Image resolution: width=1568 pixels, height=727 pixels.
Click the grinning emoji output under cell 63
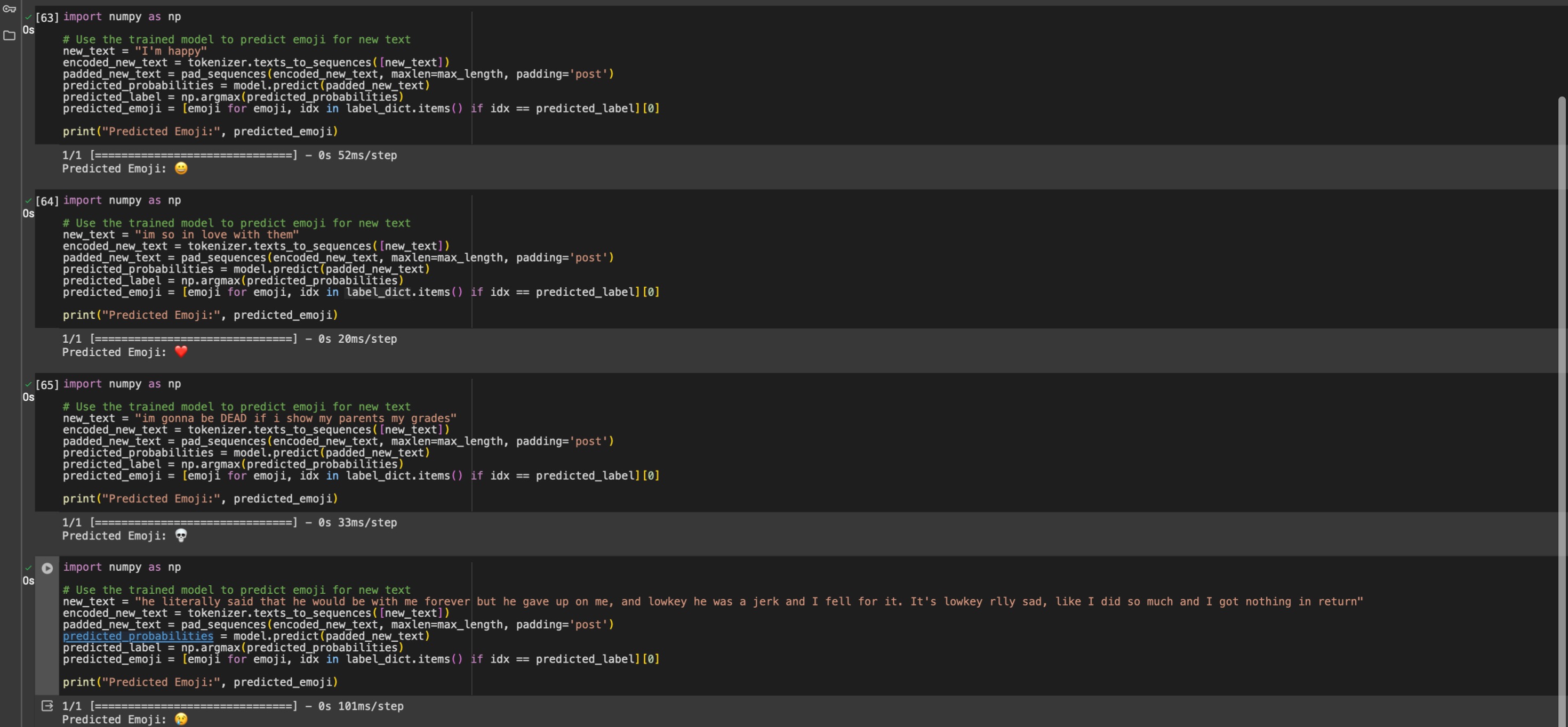181,168
